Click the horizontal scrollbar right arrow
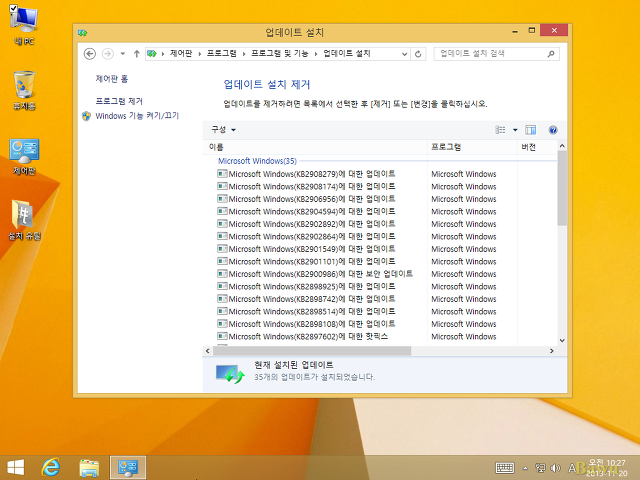Viewport: 640px width, 480px height. 551,351
